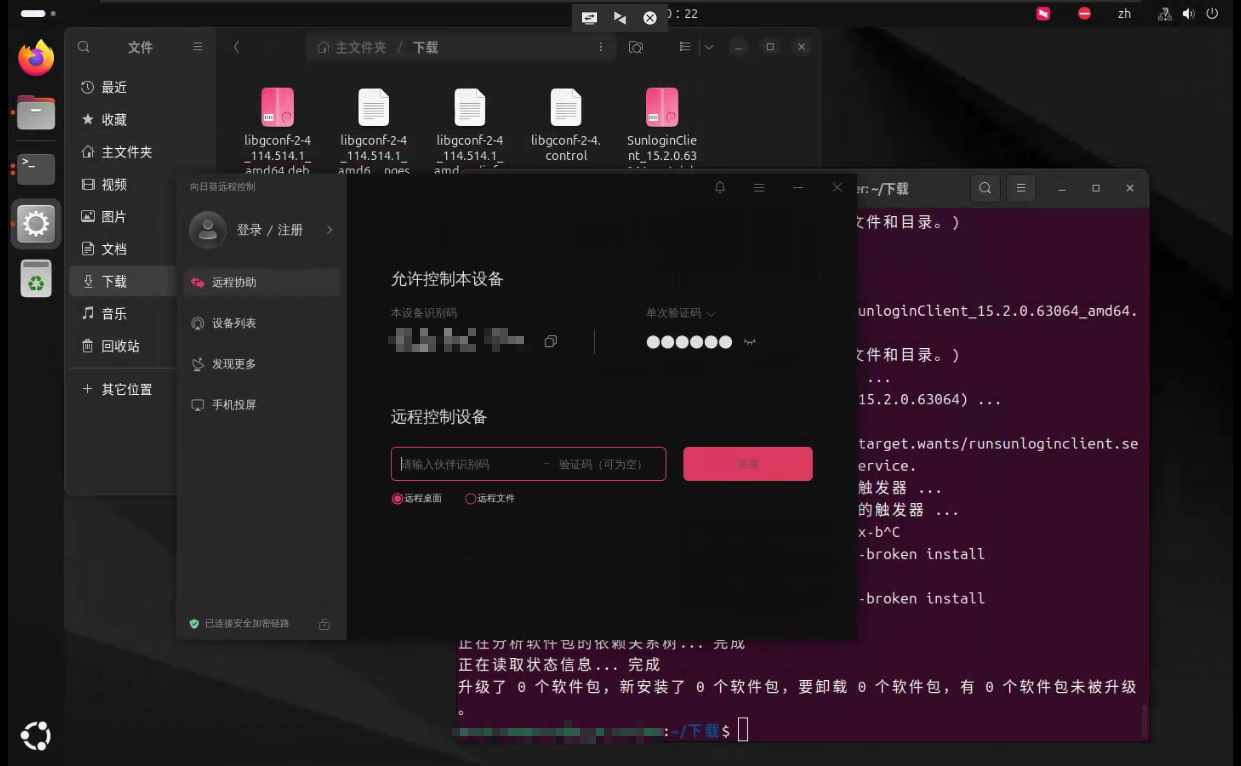Open Trash icon in the dock
The height and width of the screenshot is (766, 1241).
(x=36, y=279)
